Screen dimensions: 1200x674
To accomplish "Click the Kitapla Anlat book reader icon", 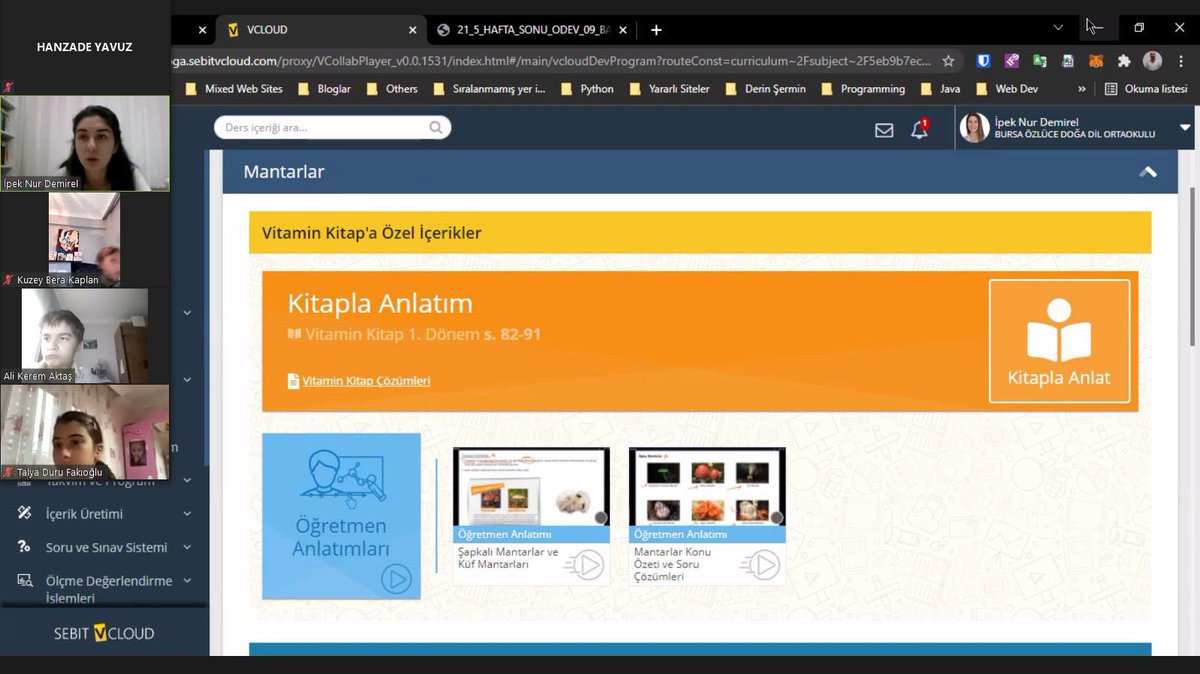I will (1059, 331).
